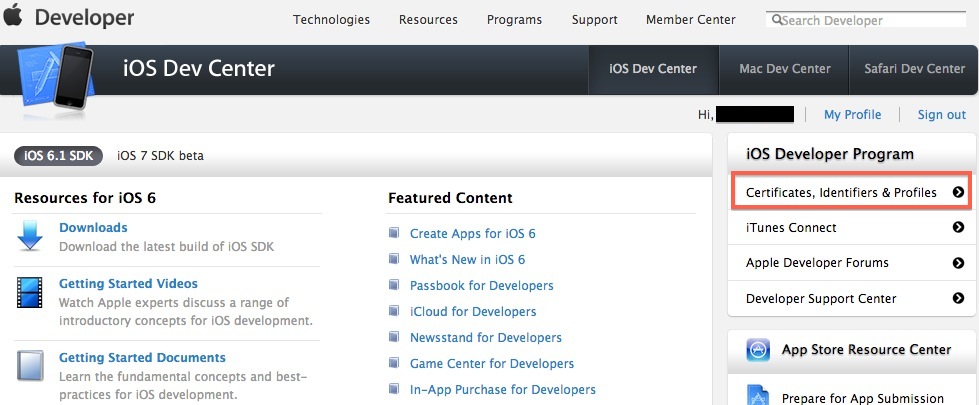
Task: Open iCloud for Developers link
Action: click(x=473, y=311)
